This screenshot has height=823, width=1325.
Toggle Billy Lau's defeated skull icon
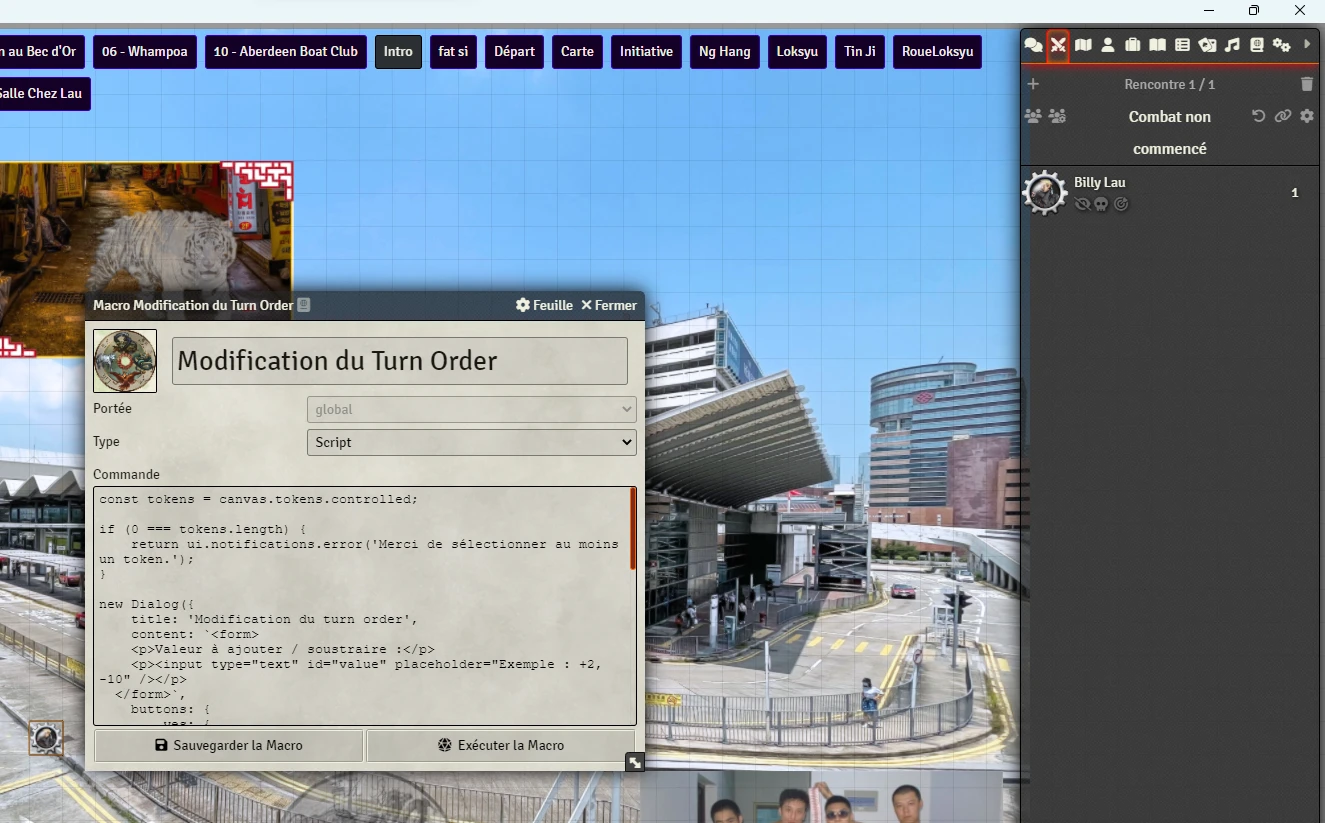click(1101, 204)
